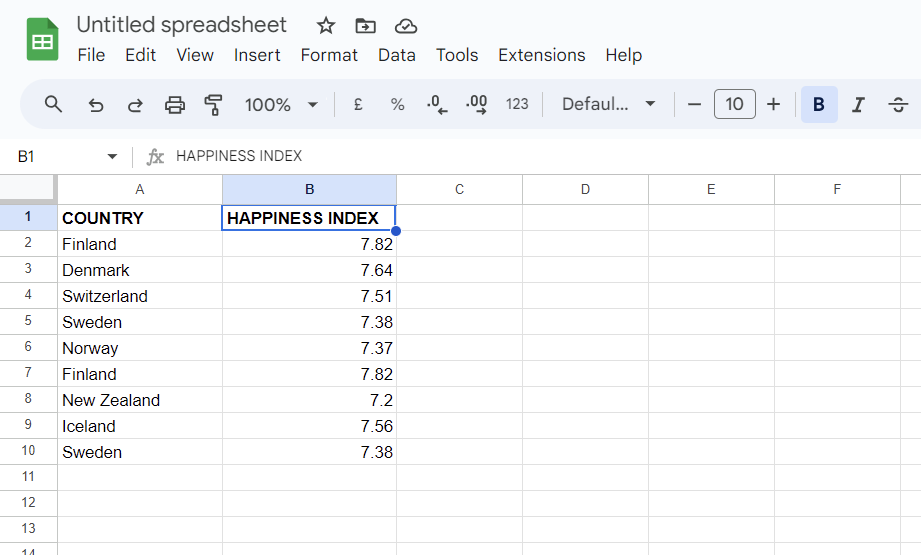Format as currency with the £ button
The width and height of the screenshot is (921, 555).
(x=358, y=104)
